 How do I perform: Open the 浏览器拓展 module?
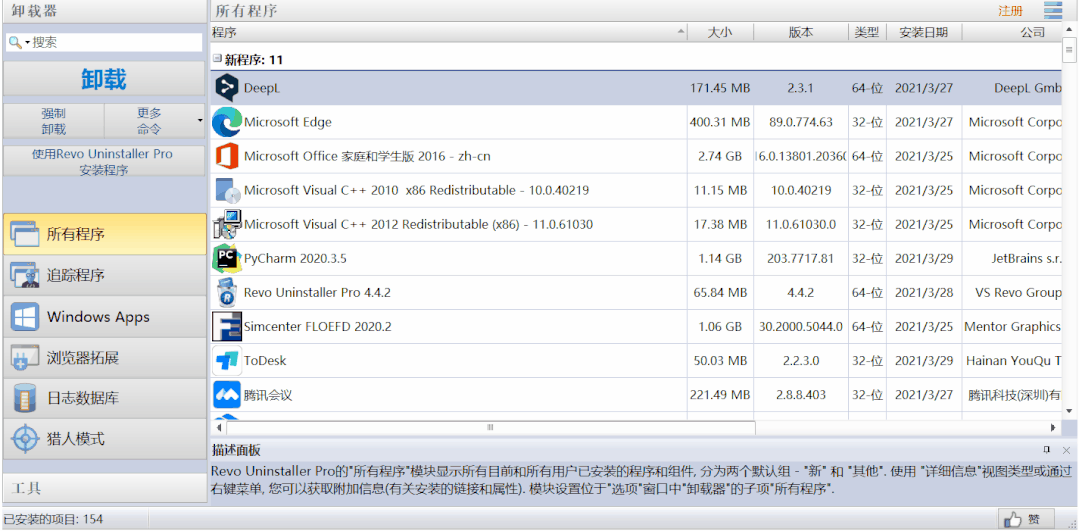pyautogui.click(x=105, y=358)
